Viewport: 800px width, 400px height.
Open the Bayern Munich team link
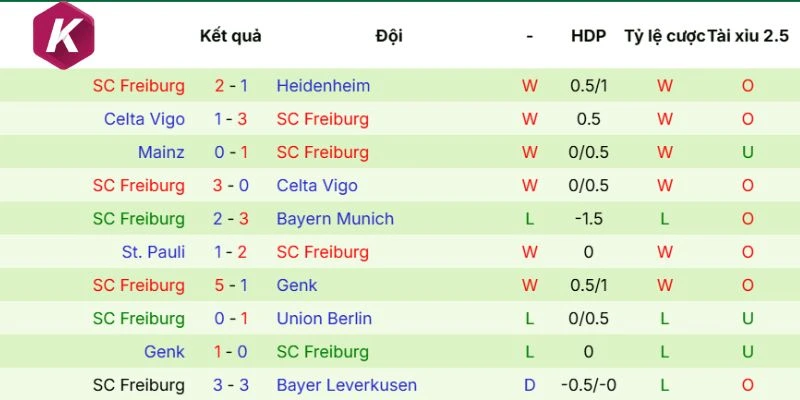335,219
